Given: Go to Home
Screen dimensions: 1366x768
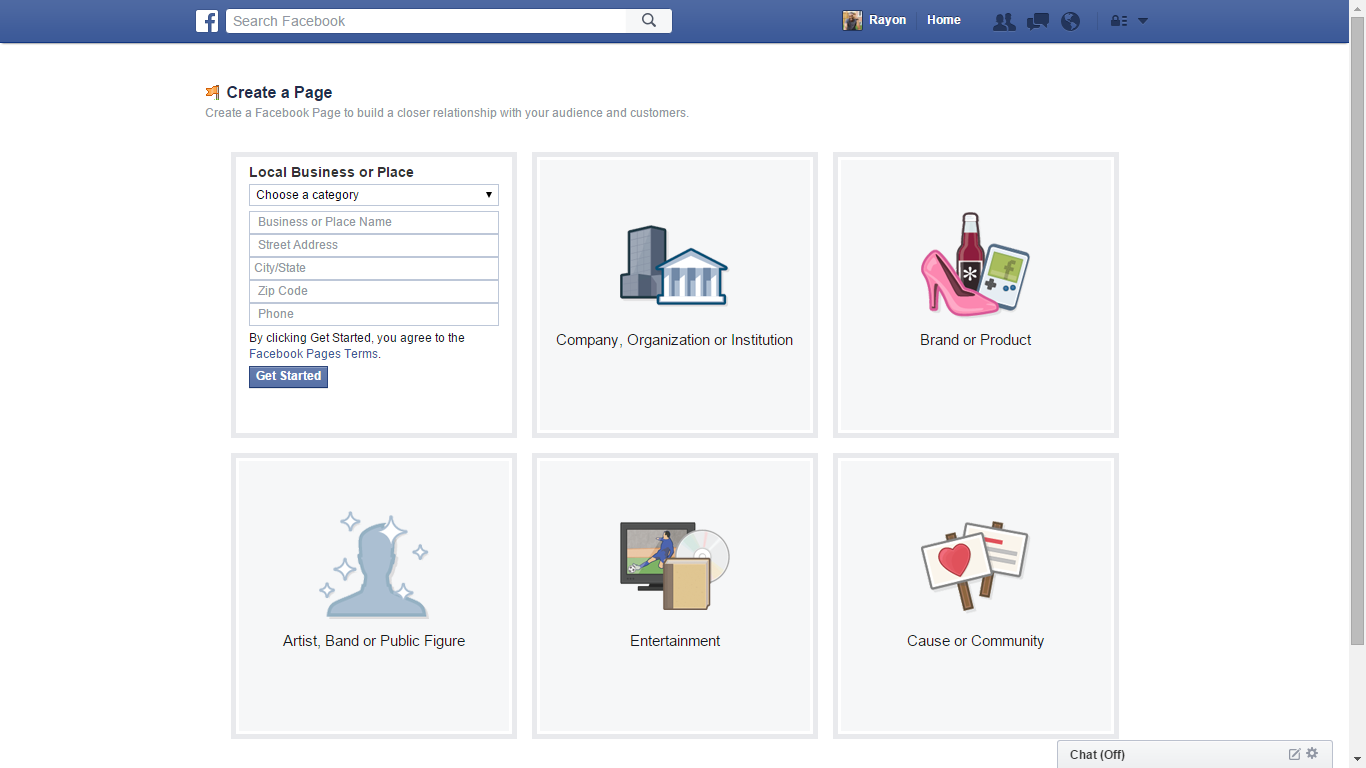Looking at the screenshot, I should [x=944, y=20].
